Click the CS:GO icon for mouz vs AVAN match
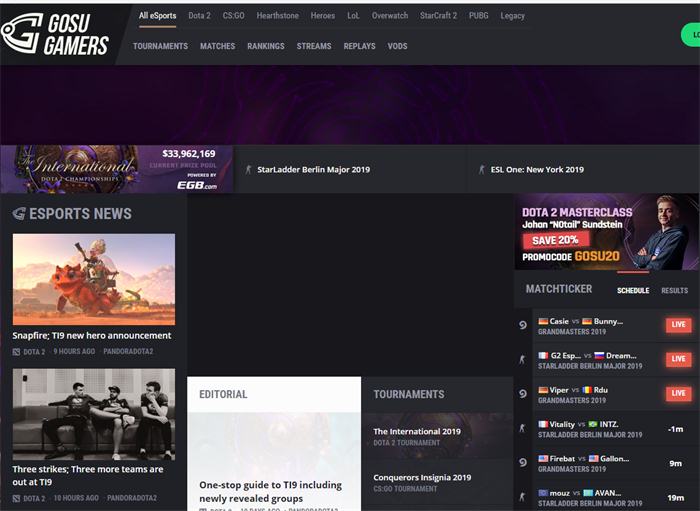 point(522,496)
